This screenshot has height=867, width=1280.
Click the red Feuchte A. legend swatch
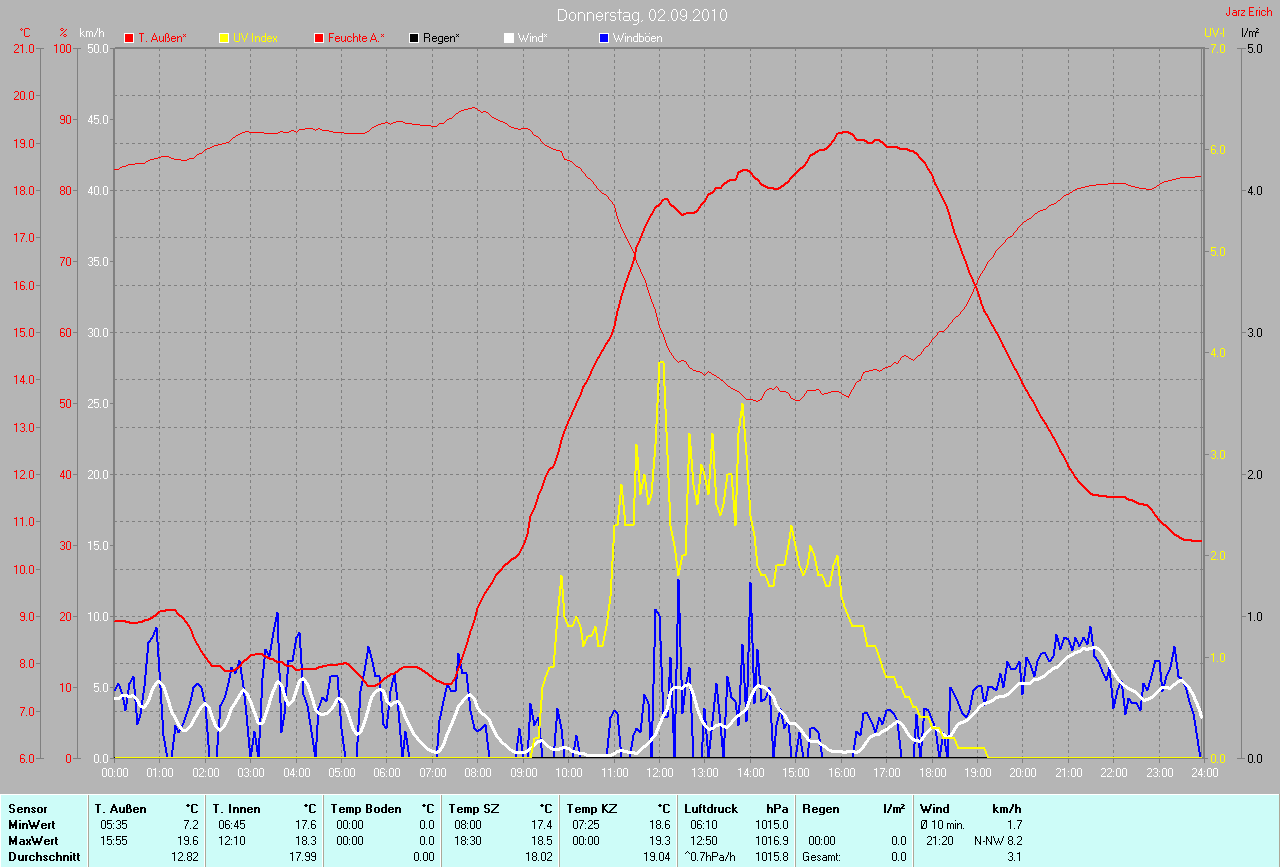(320, 38)
